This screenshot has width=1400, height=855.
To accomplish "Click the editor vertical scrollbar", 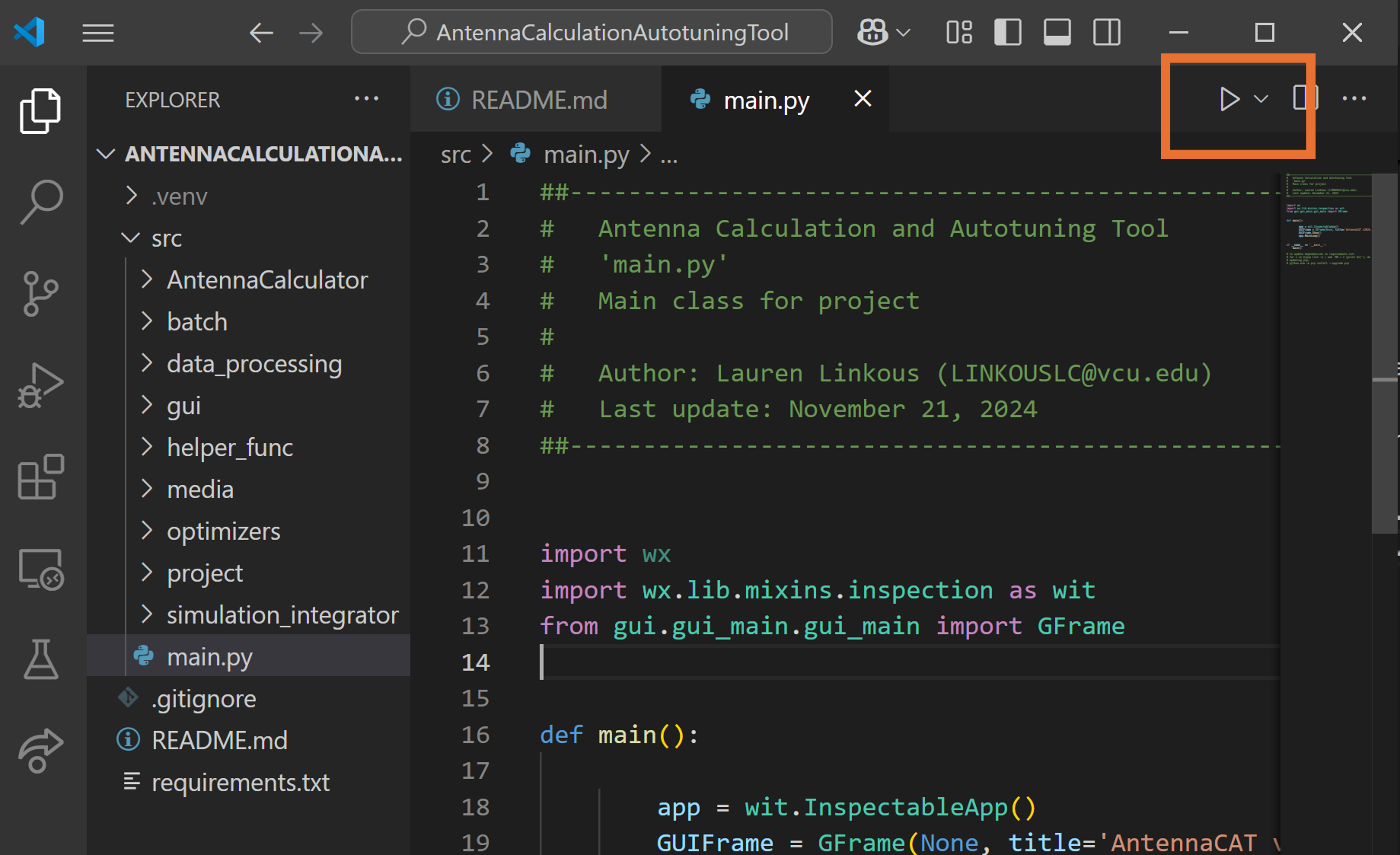I will (1384, 352).
